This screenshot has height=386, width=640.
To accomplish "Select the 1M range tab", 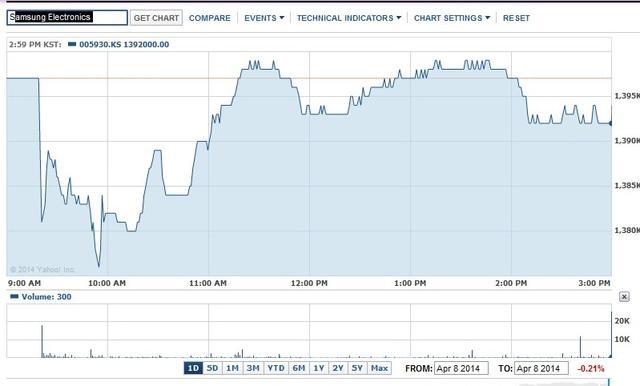I will tap(232, 368).
